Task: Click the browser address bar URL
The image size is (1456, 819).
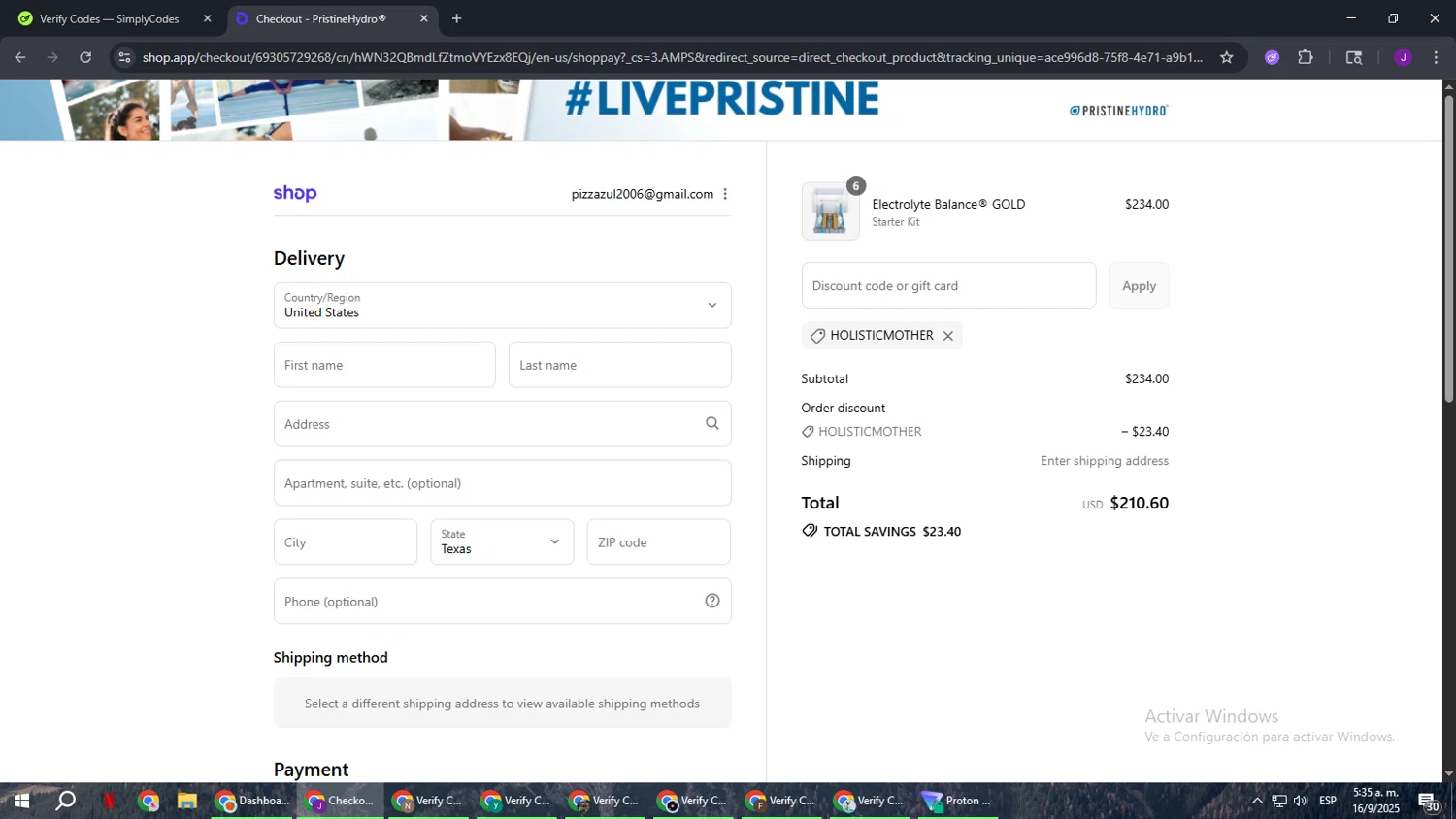Action: 672,57
